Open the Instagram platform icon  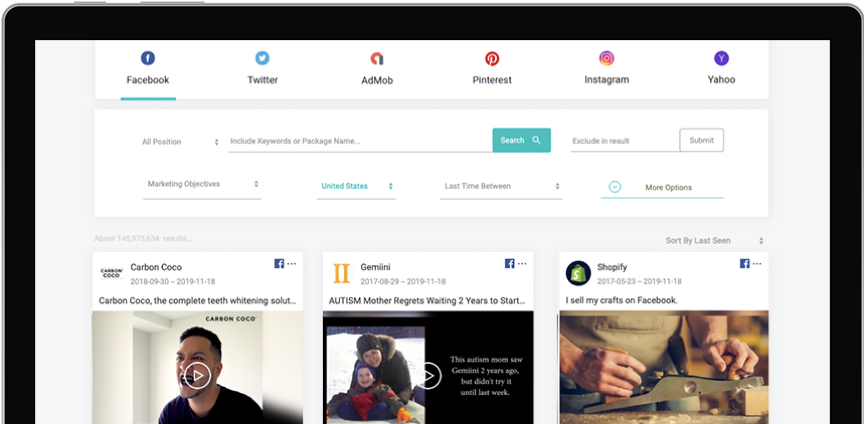click(606, 58)
